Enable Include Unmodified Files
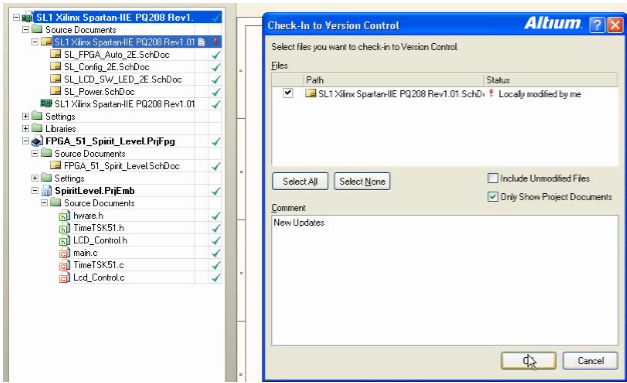The height and width of the screenshot is (383, 627). point(493,178)
